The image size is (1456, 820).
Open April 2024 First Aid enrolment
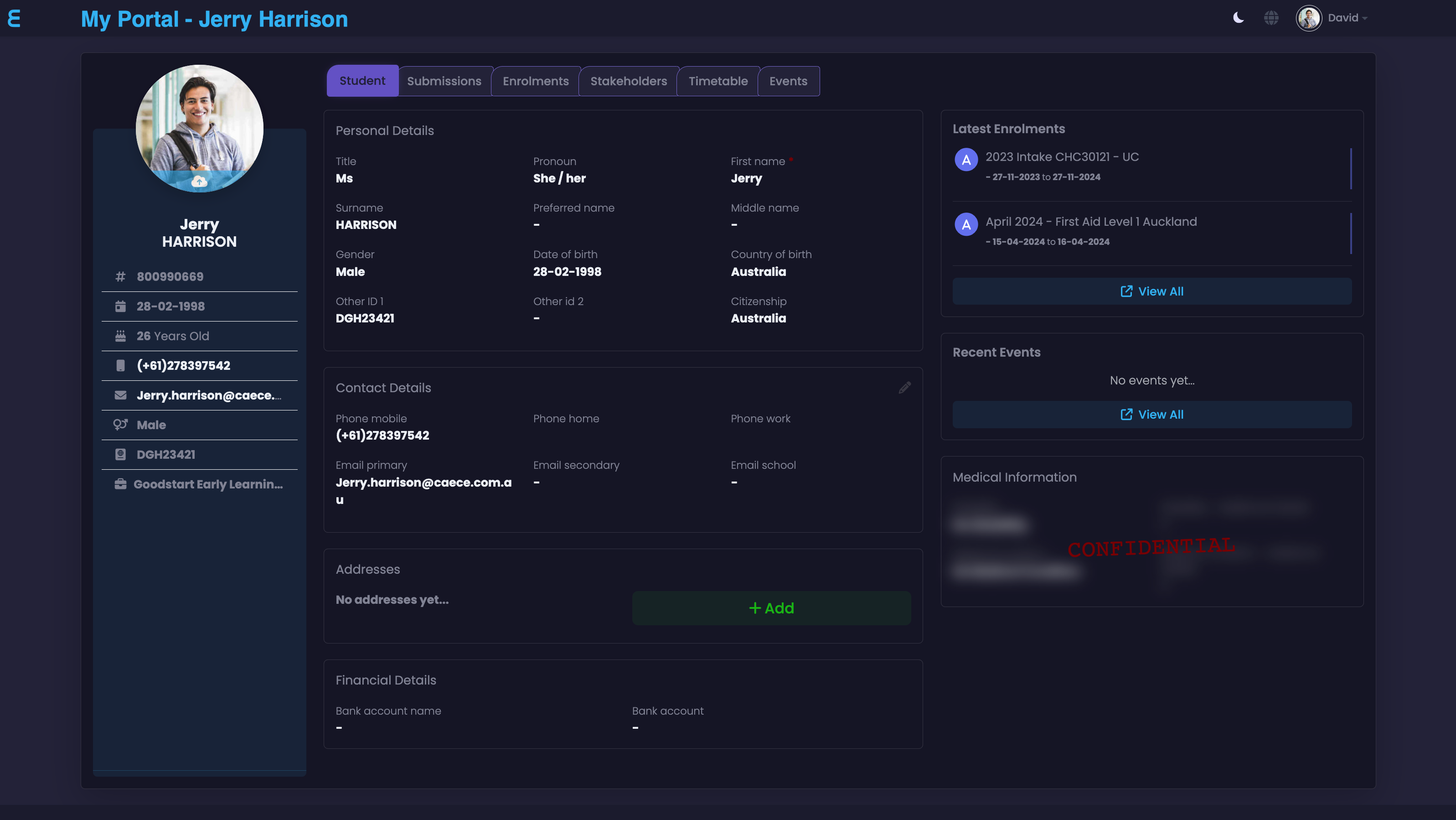click(x=1090, y=222)
